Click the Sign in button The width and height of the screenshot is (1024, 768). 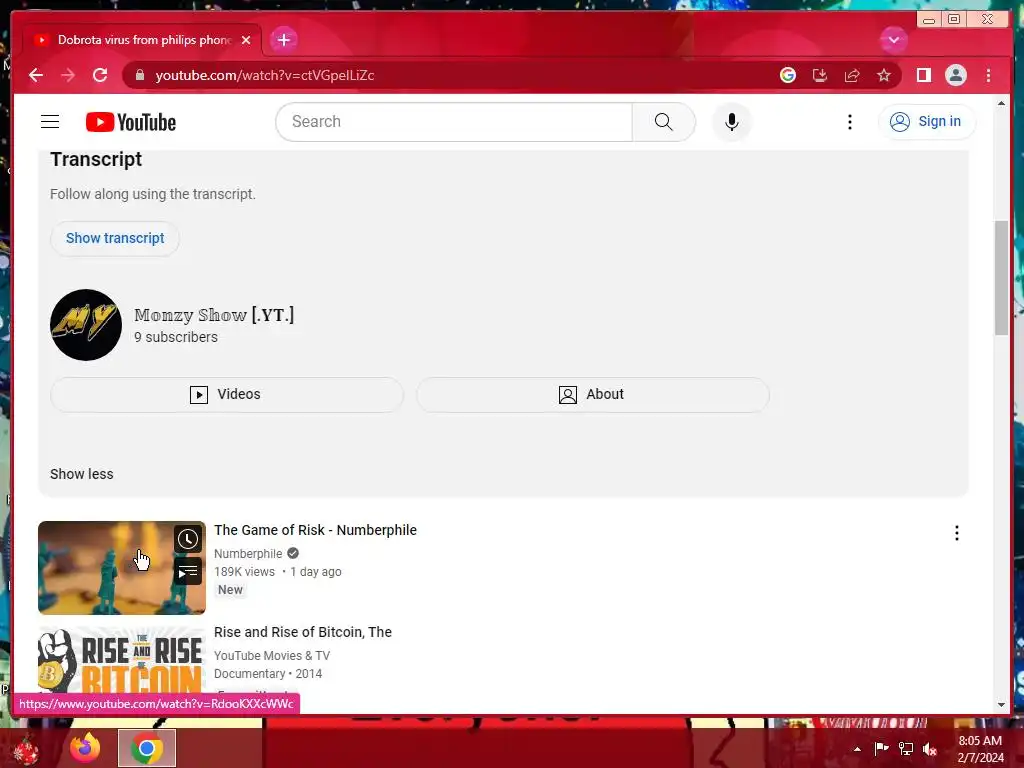927,121
